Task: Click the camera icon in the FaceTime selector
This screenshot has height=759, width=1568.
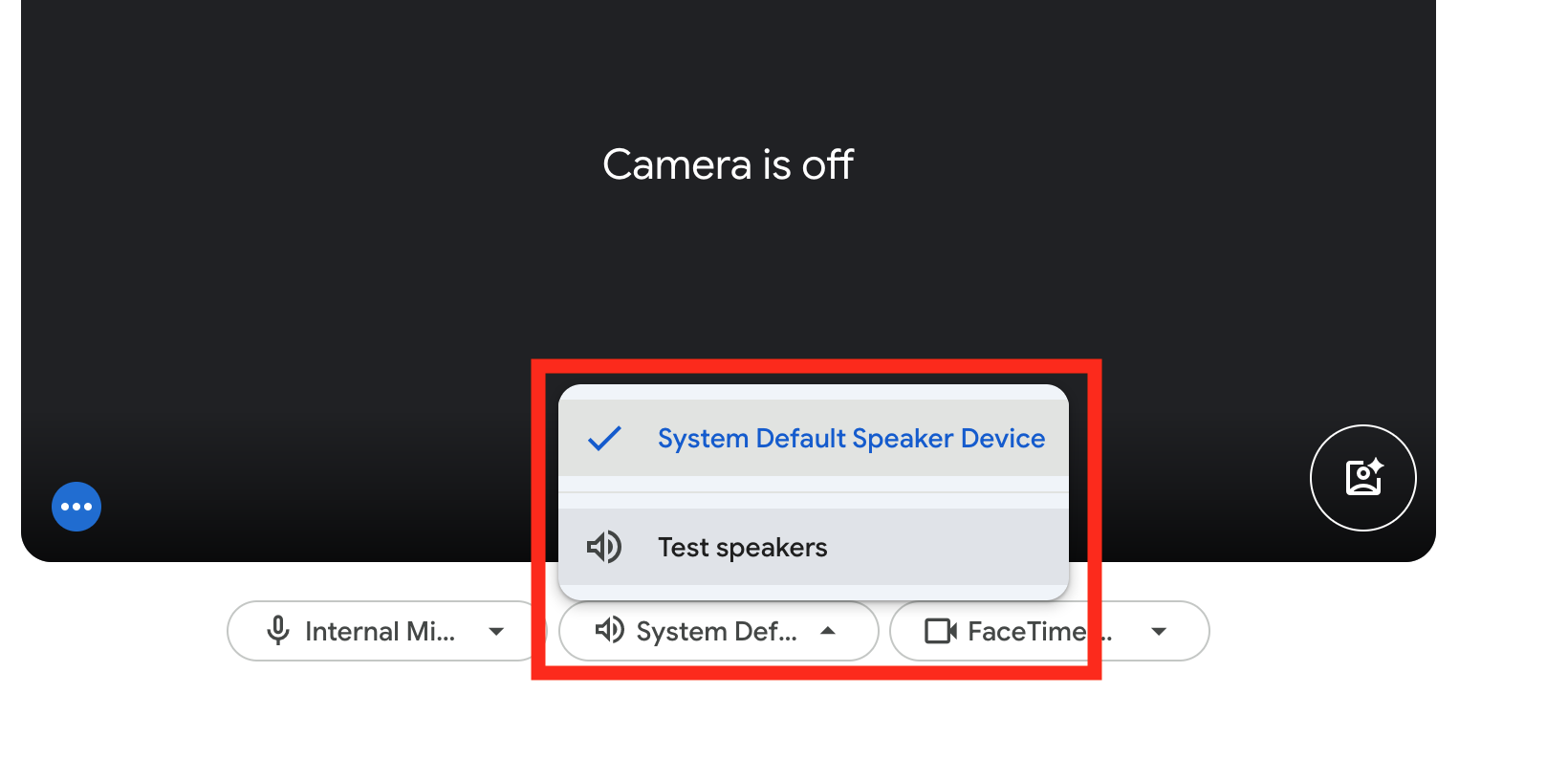Action: pos(940,631)
